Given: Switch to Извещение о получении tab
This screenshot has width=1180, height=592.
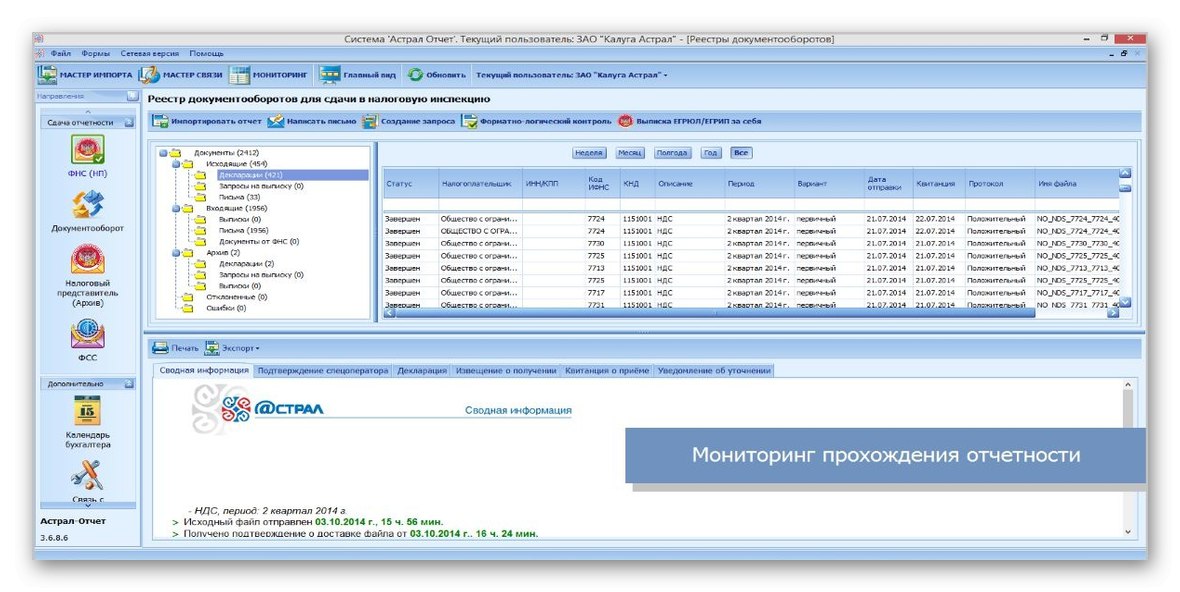Looking at the screenshot, I should (506, 371).
